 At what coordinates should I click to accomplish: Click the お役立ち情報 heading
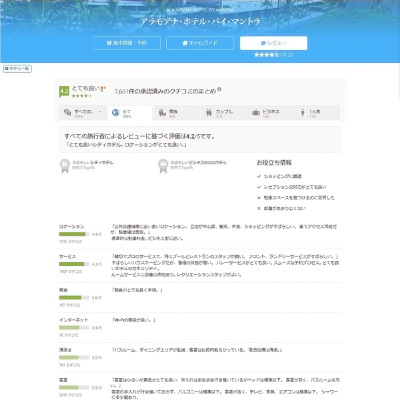(x=274, y=163)
